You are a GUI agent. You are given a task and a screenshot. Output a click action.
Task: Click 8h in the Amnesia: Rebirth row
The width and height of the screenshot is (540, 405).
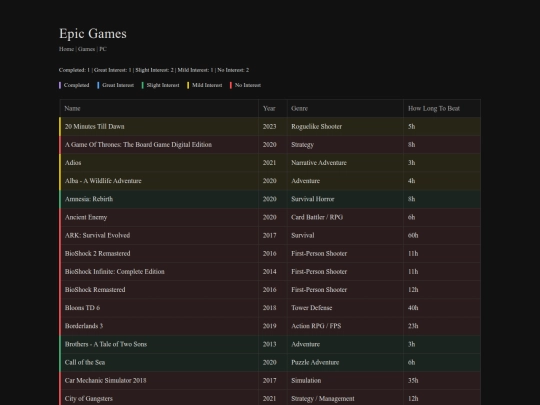(412, 199)
